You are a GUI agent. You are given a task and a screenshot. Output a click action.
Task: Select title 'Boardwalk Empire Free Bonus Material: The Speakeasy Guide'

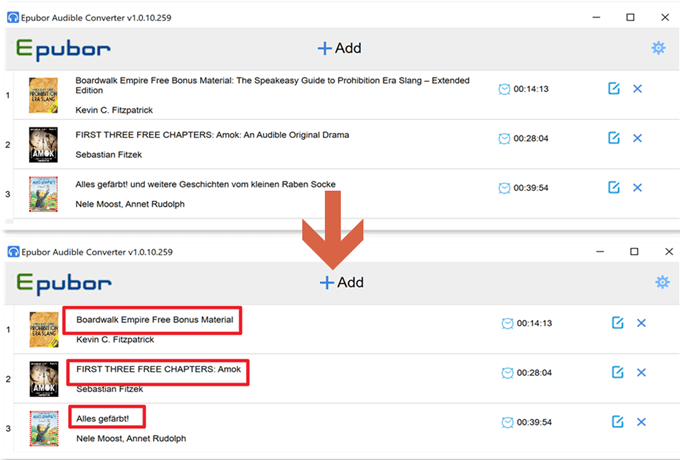pos(272,85)
